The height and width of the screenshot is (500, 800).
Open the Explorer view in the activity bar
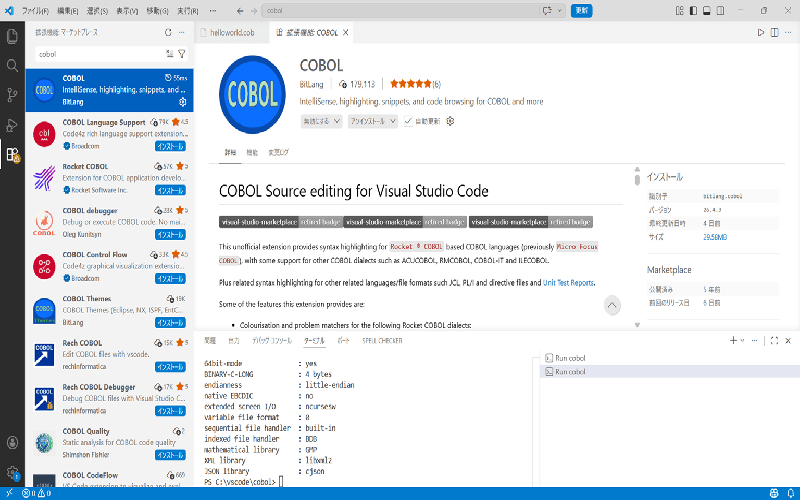[12, 36]
